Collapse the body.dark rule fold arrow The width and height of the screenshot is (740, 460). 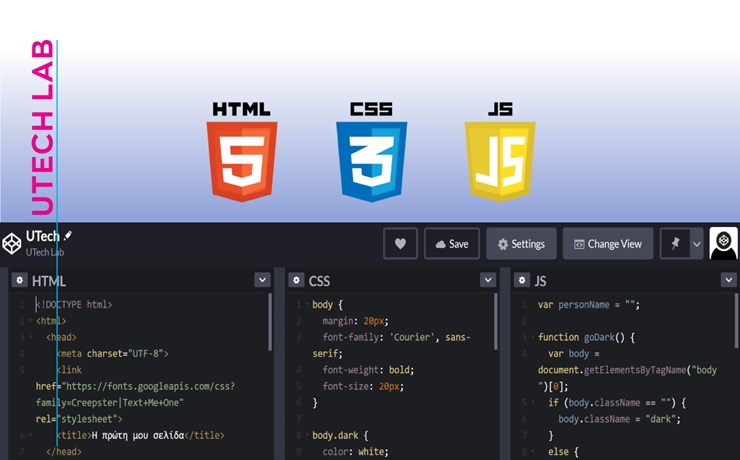click(307, 435)
